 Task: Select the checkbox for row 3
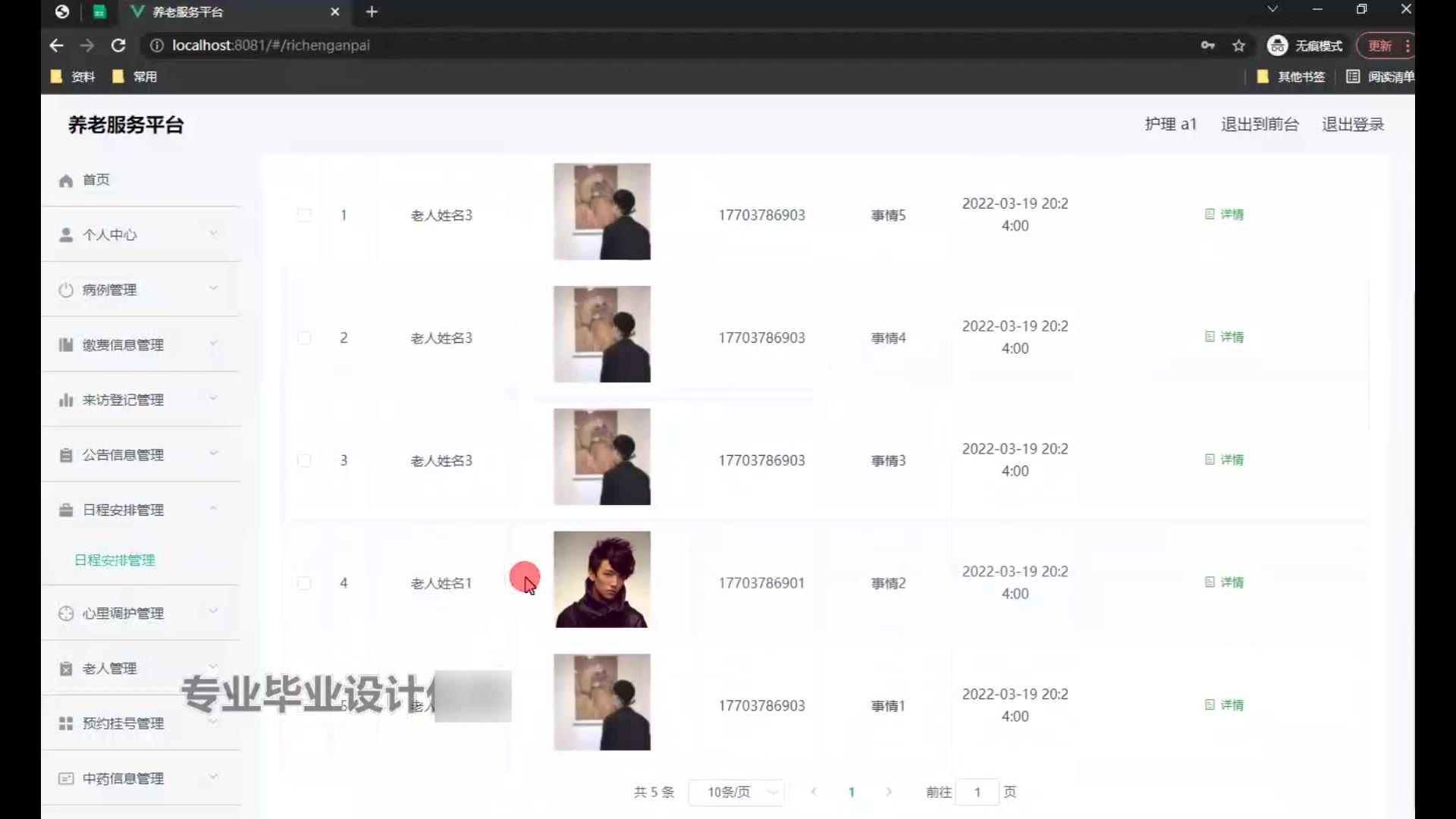[x=304, y=460]
